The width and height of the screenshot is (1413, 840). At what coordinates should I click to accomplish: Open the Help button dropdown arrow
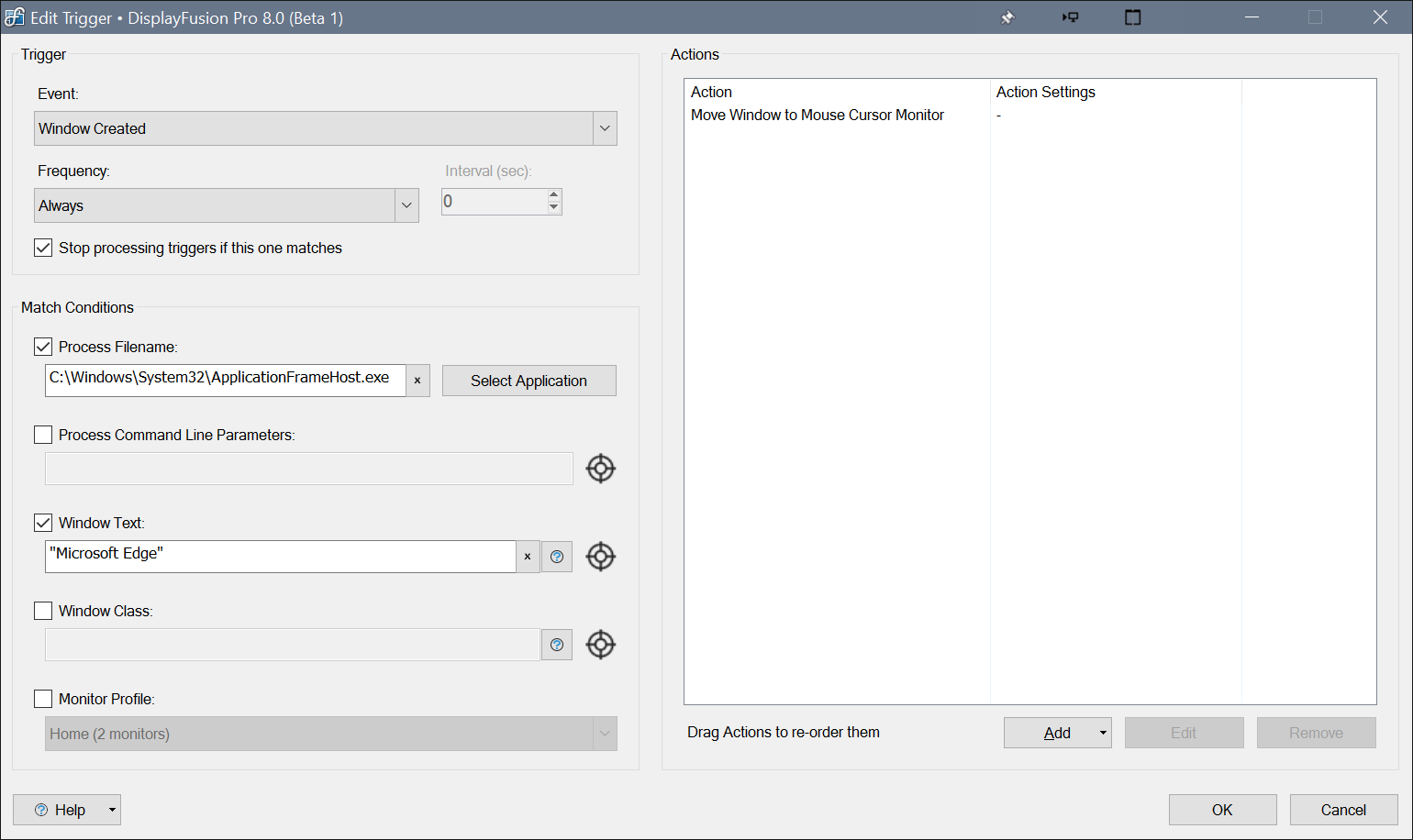pos(112,810)
